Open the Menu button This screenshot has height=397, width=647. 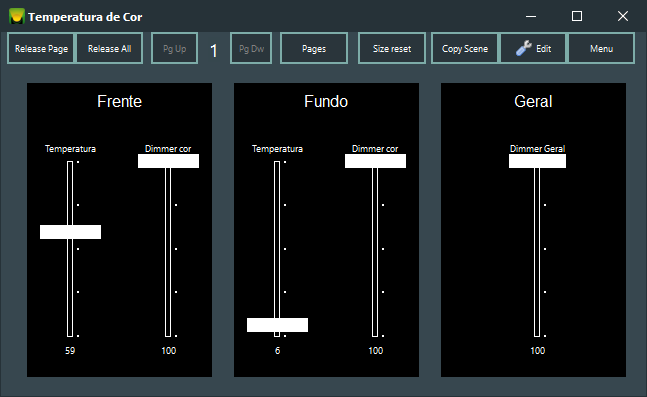click(601, 48)
